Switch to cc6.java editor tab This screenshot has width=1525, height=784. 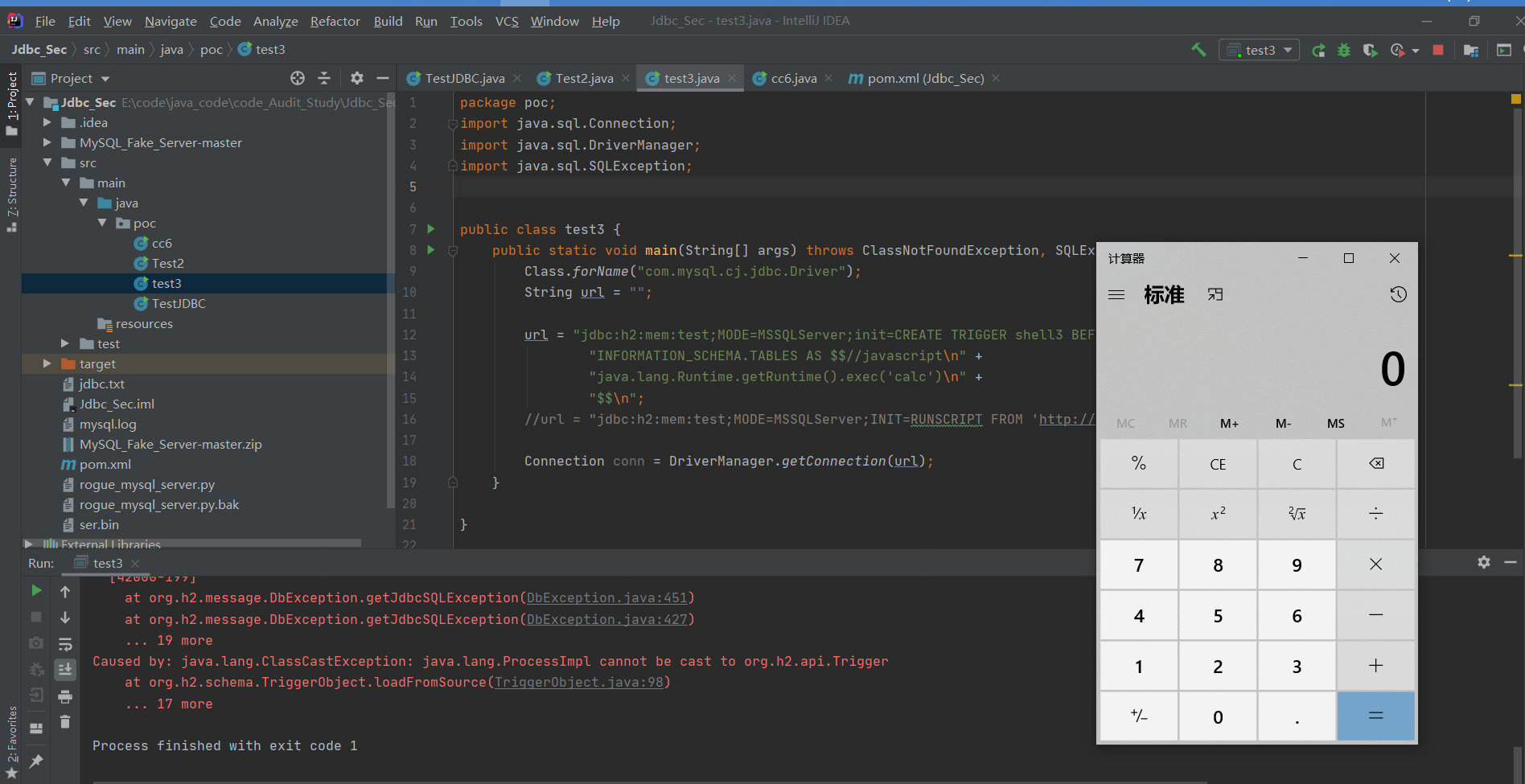(793, 78)
